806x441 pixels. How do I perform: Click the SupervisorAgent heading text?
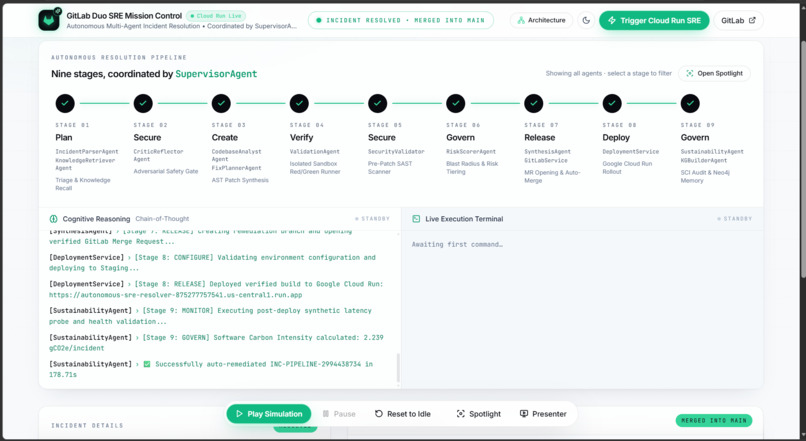pos(216,74)
